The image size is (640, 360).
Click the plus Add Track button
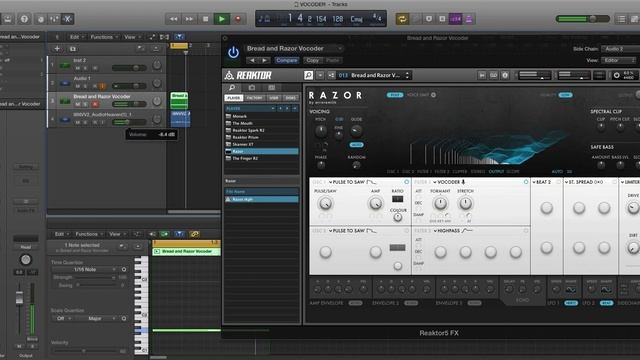(57, 49)
